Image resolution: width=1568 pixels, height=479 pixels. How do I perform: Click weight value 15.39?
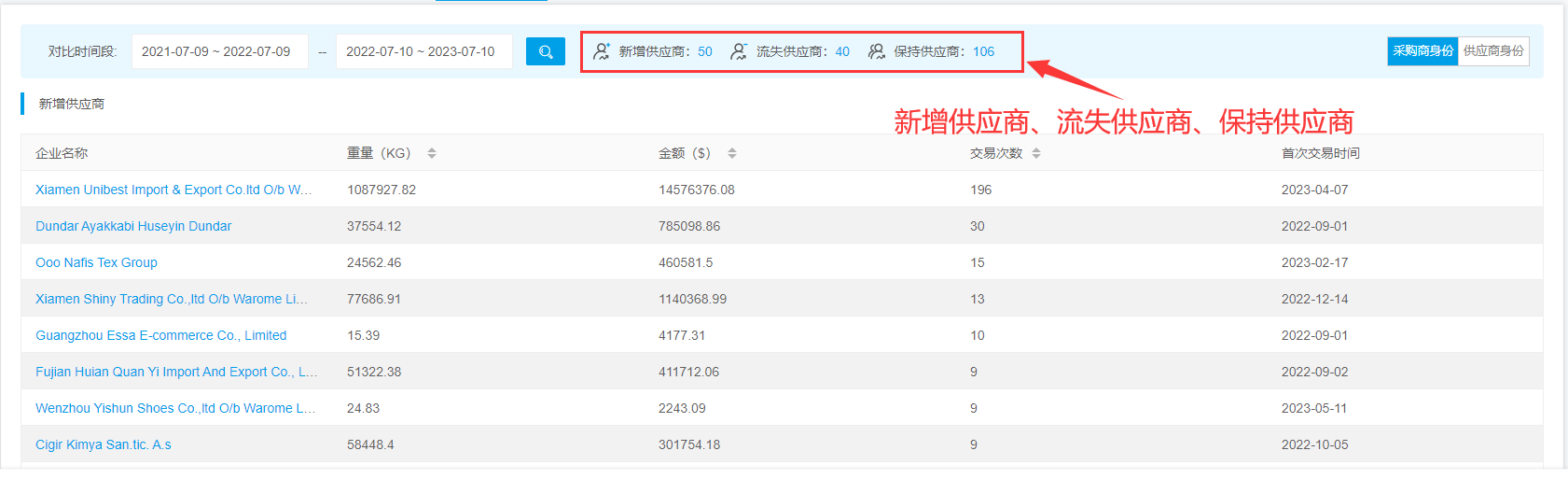364,335
